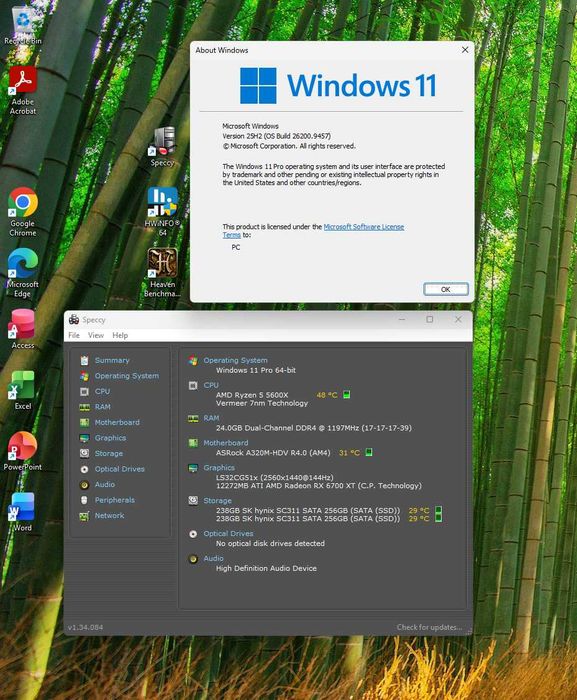Launch Adobe Acrobat from desktop

22,91
